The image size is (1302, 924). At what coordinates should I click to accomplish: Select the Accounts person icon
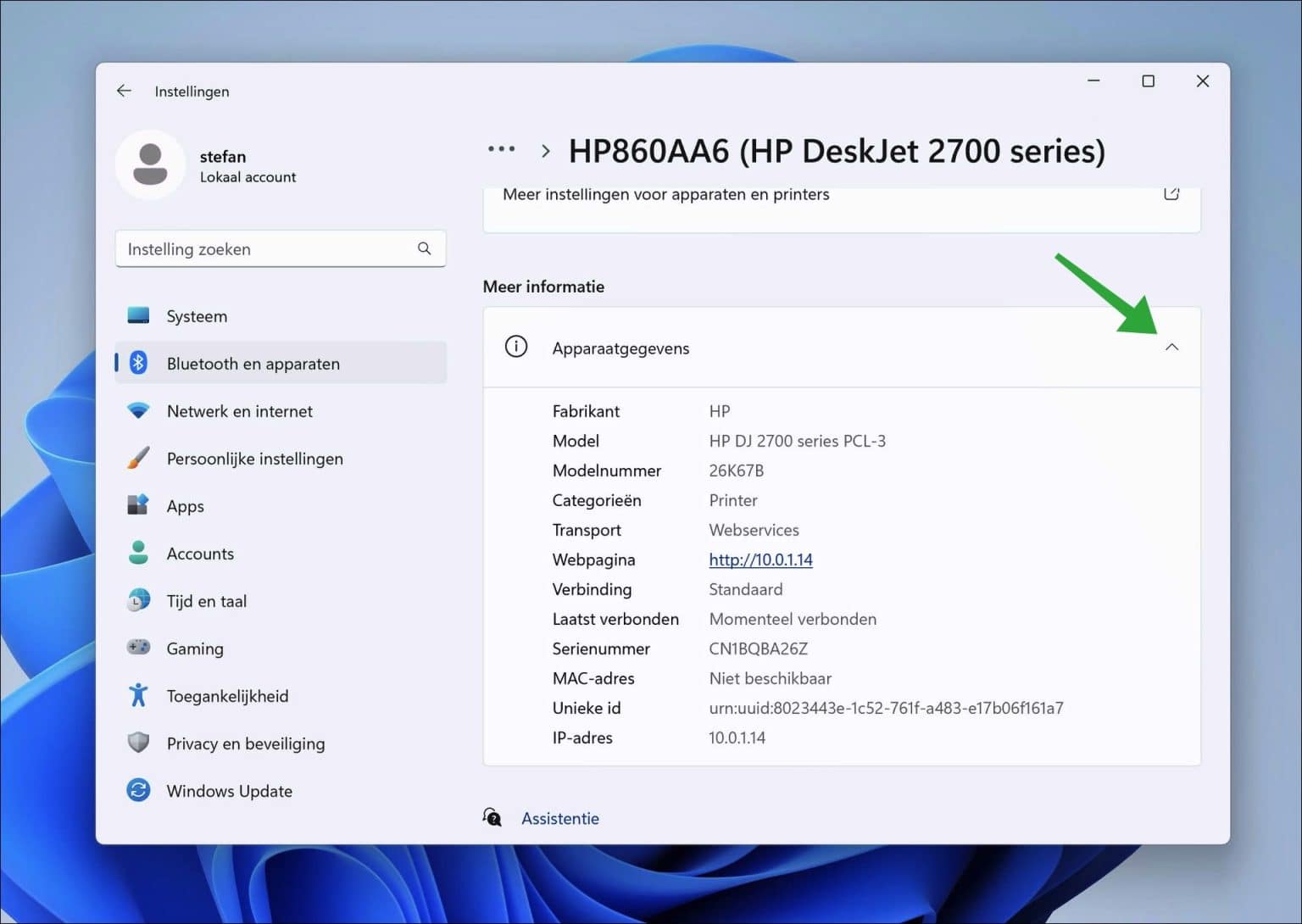tap(138, 553)
